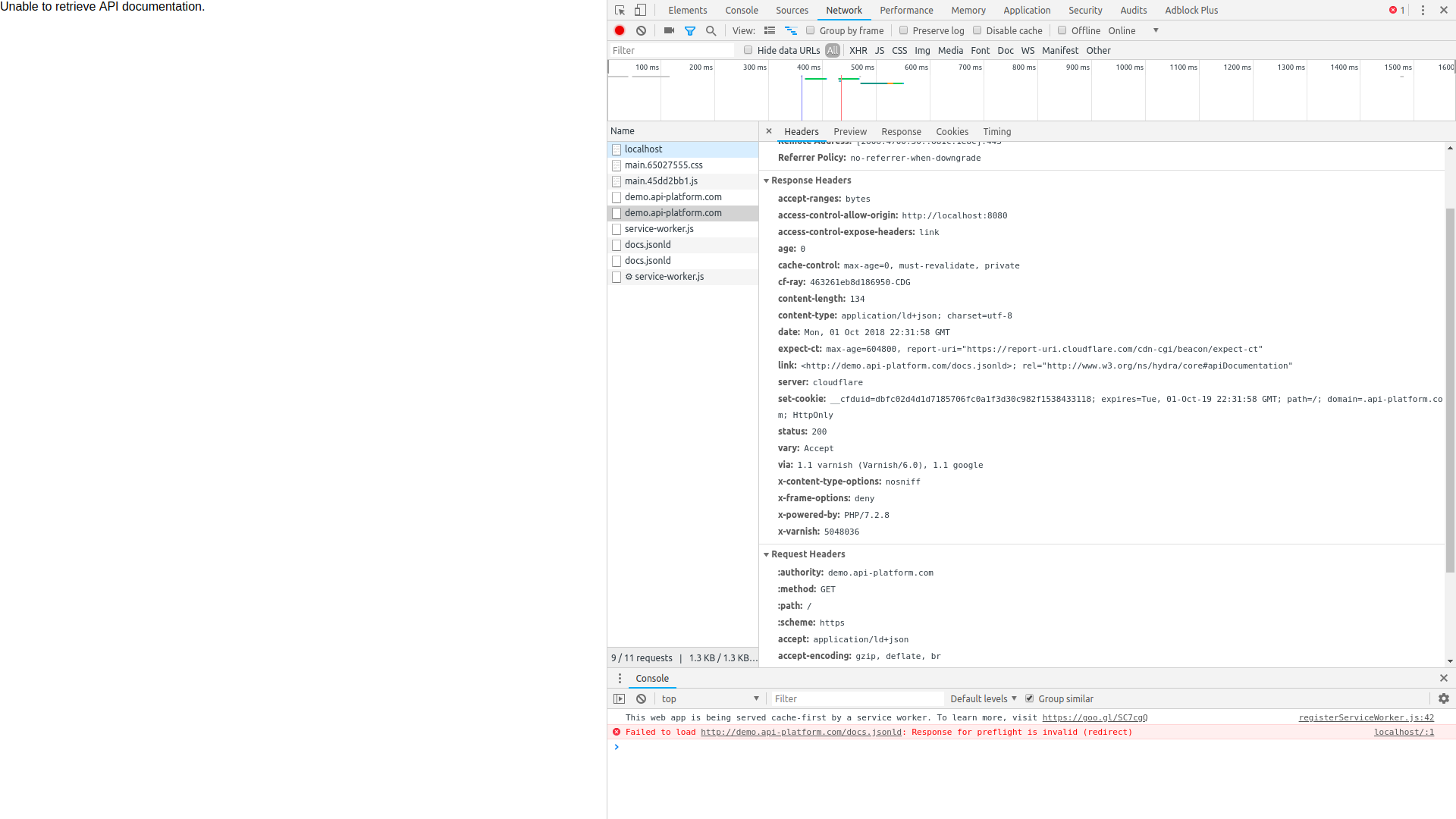Uncheck Group similar in Console

(x=1030, y=698)
